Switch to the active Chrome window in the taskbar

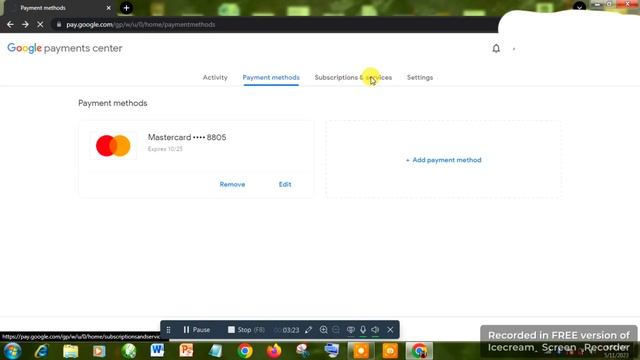point(419,351)
